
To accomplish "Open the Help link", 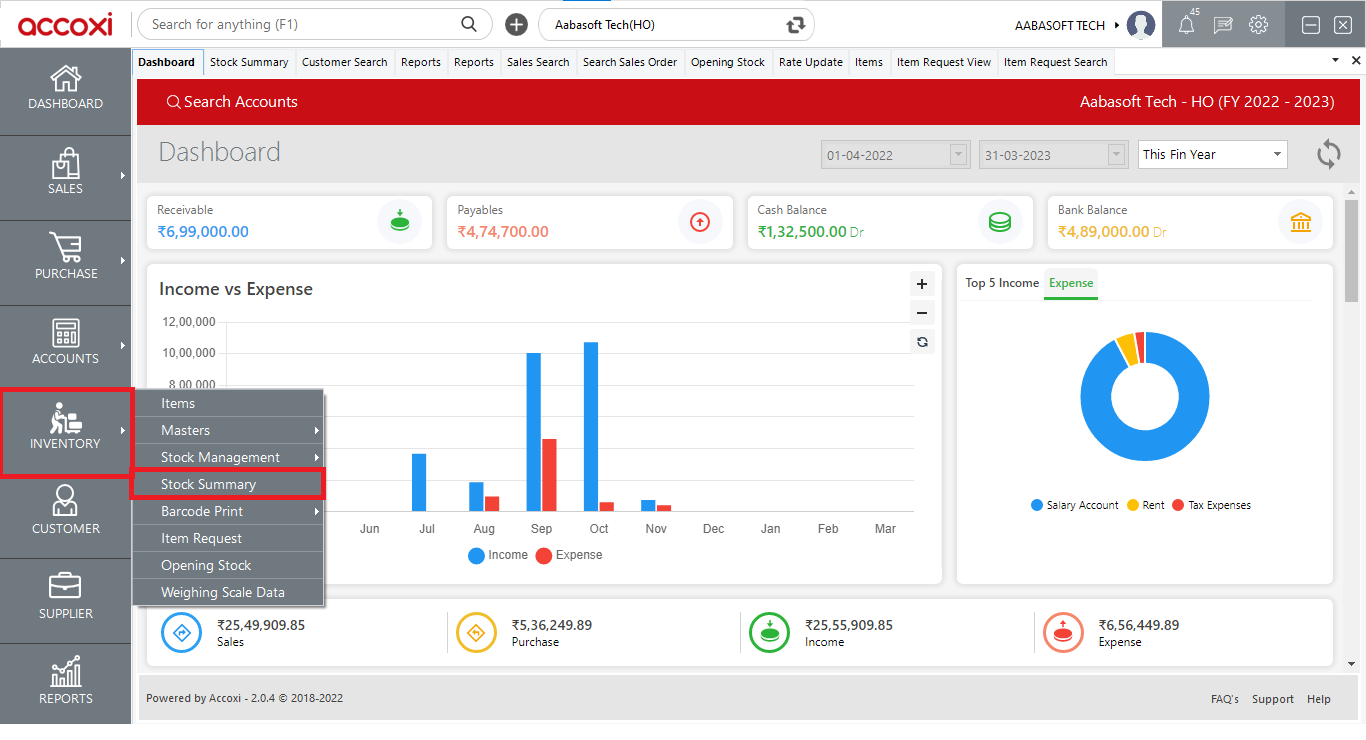I will coord(1319,699).
